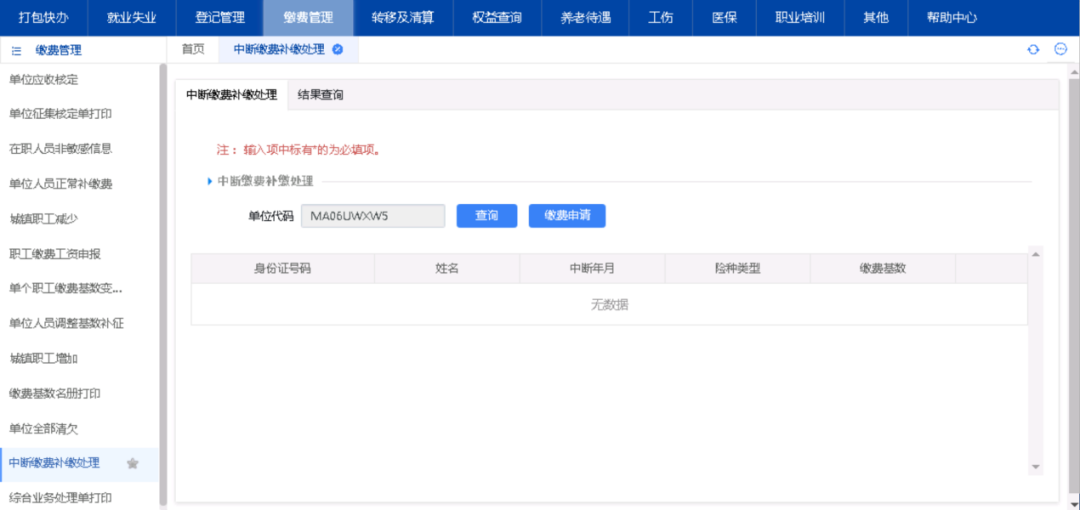Click the table scrollbar down arrow

[x=1035, y=466]
